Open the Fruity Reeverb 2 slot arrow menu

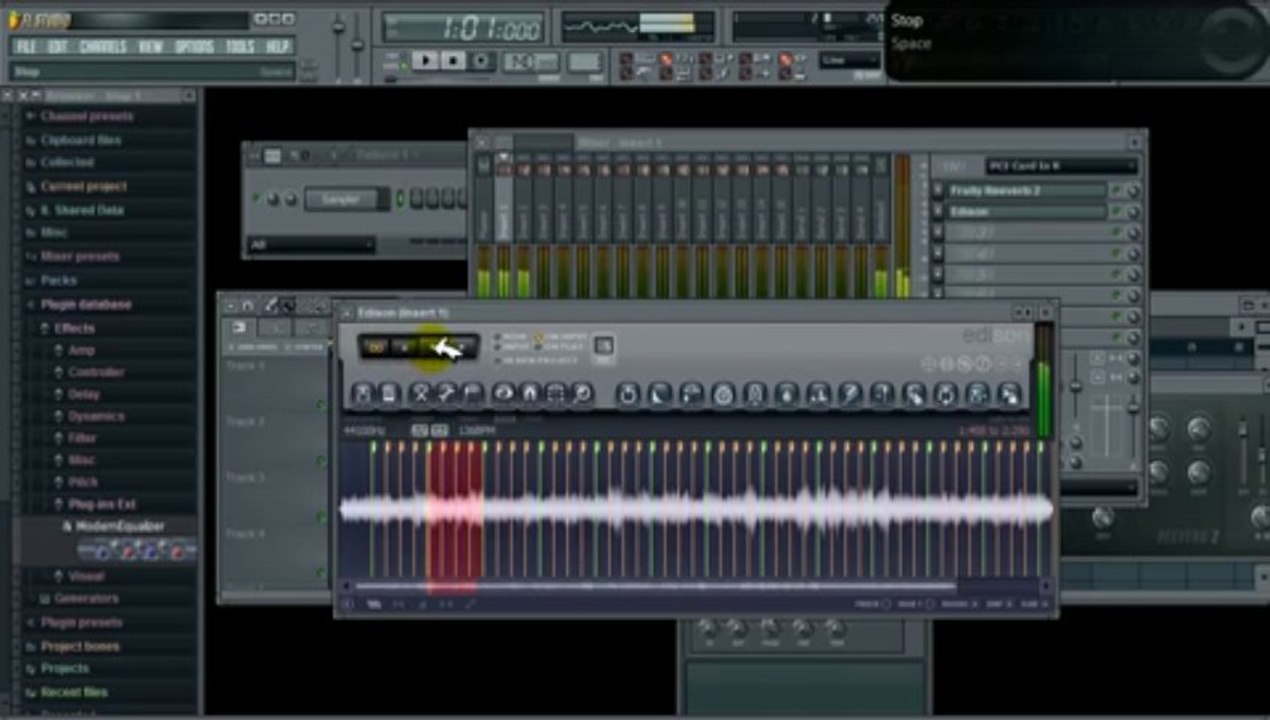pyautogui.click(x=937, y=190)
